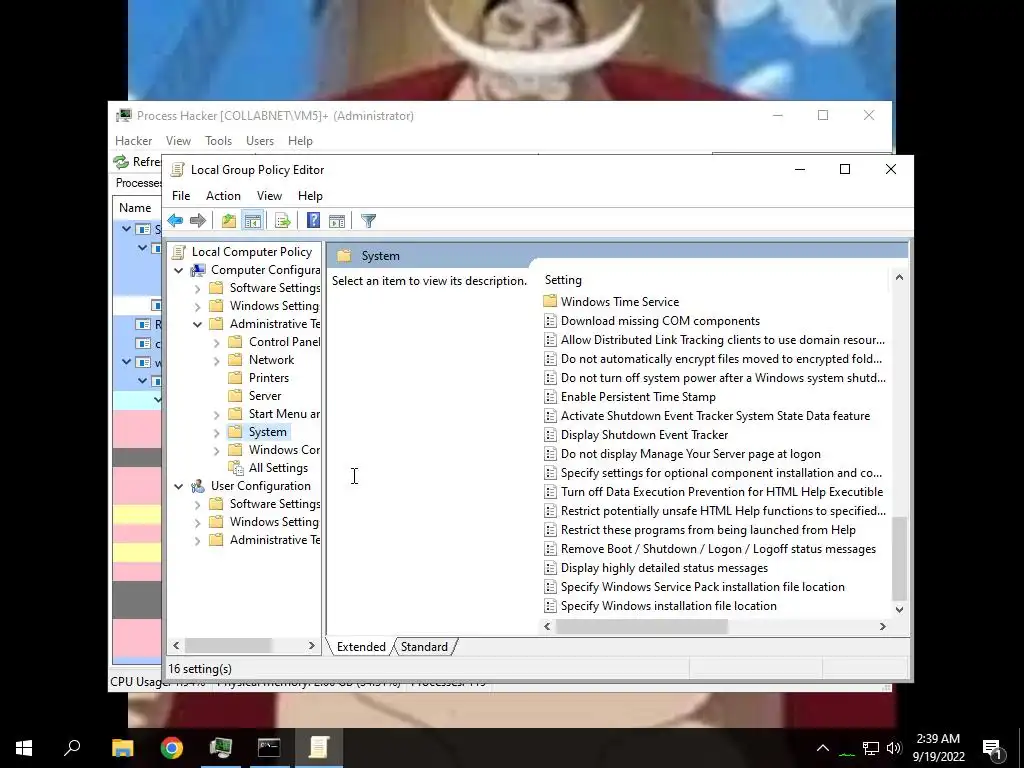1024x768 pixels.
Task: Click the Export List toolbar icon
Action: (x=283, y=221)
